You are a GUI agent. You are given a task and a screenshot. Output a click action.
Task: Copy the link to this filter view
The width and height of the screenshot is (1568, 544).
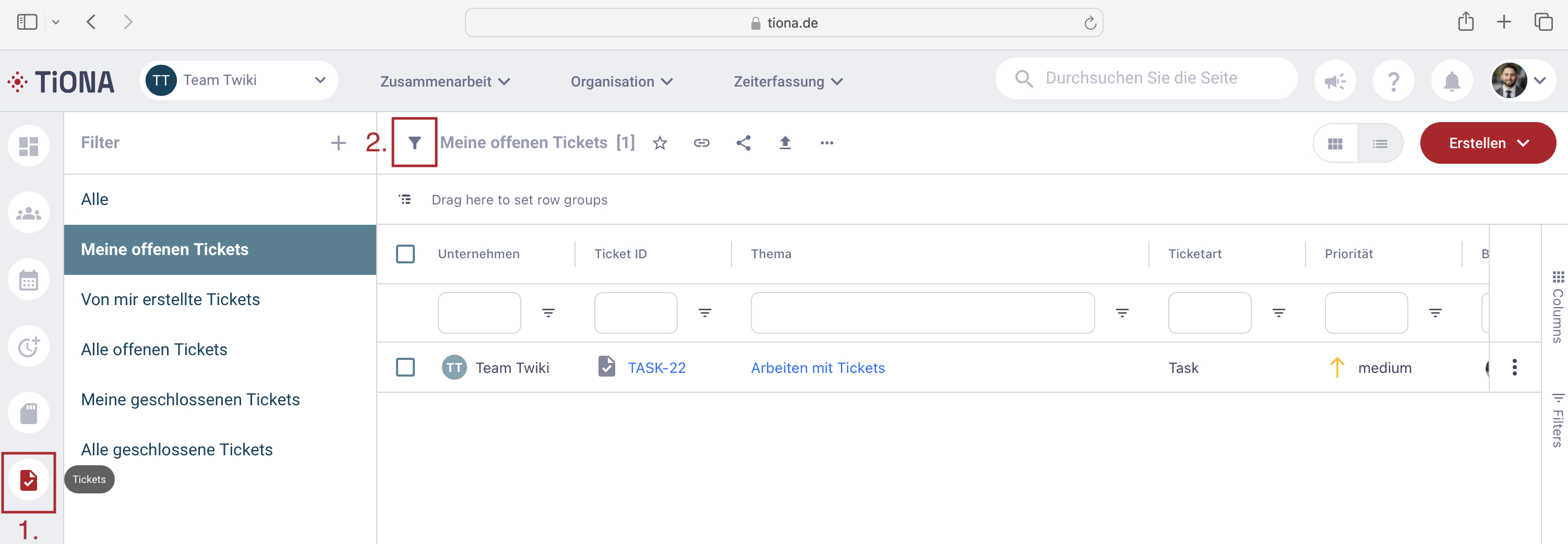701,143
